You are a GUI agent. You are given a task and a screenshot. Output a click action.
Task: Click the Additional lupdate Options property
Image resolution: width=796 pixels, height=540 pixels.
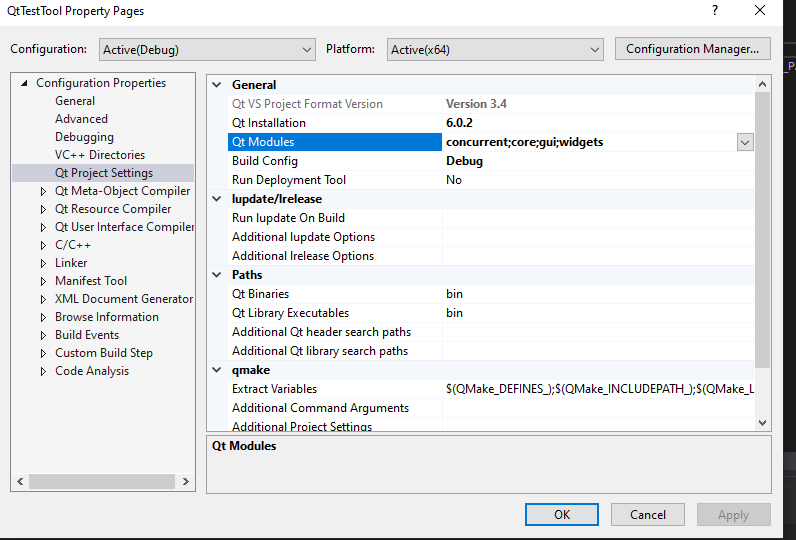tap(491, 237)
